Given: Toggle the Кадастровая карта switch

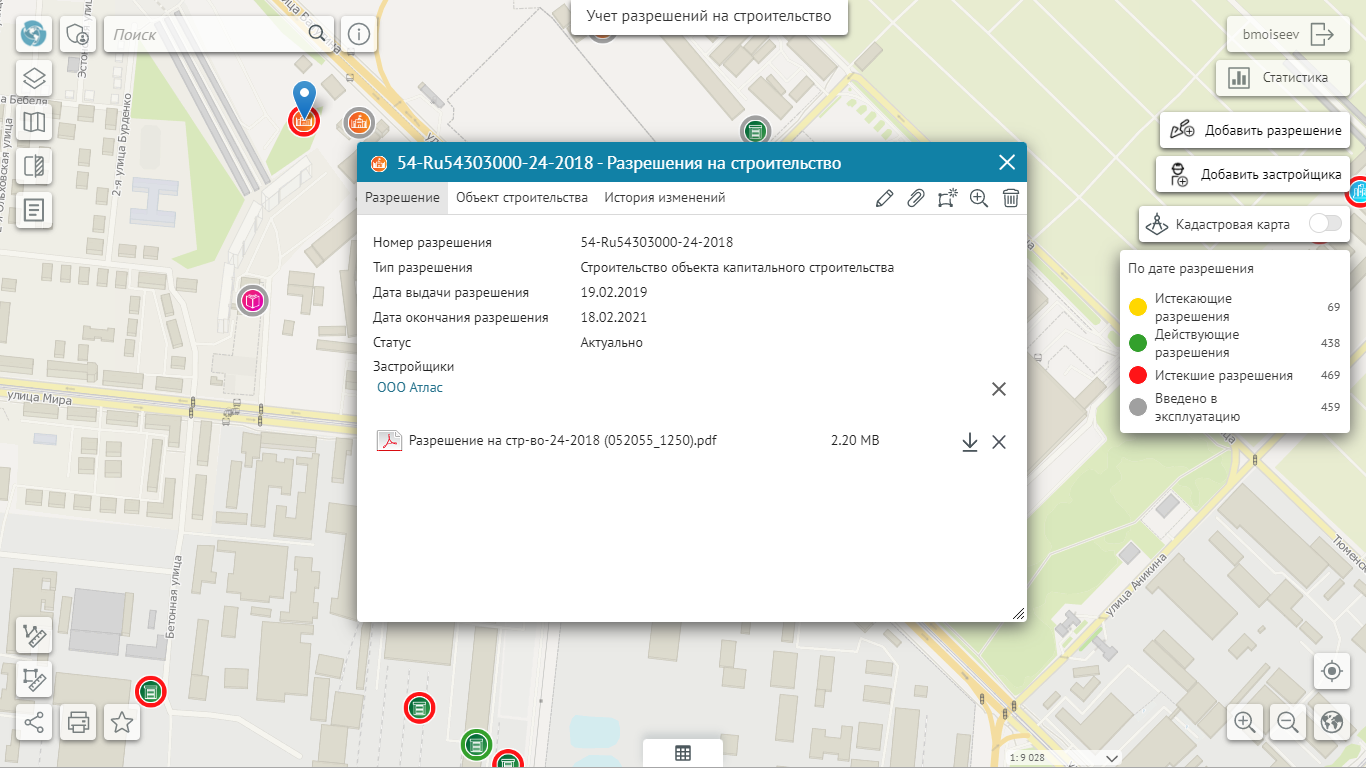Looking at the screenshot, I should coord(1325,224).
